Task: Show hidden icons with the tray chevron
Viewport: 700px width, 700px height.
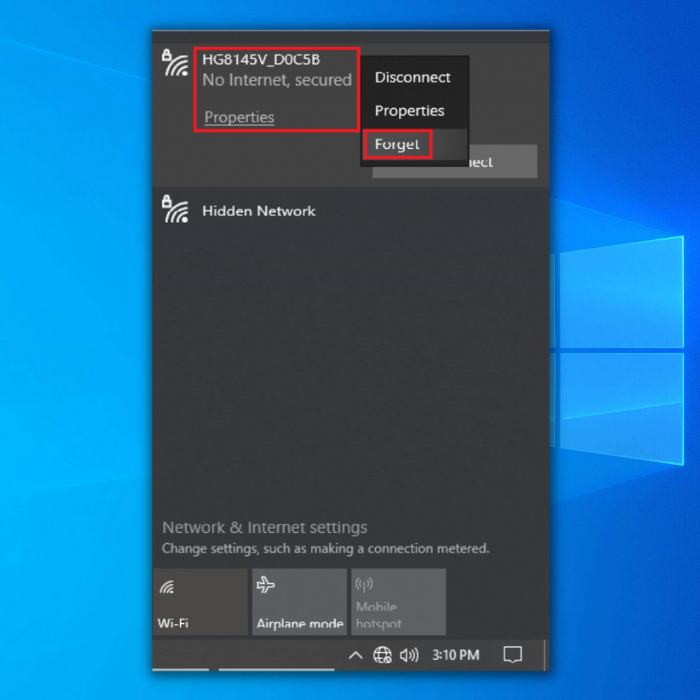Action: pos(355,655)
